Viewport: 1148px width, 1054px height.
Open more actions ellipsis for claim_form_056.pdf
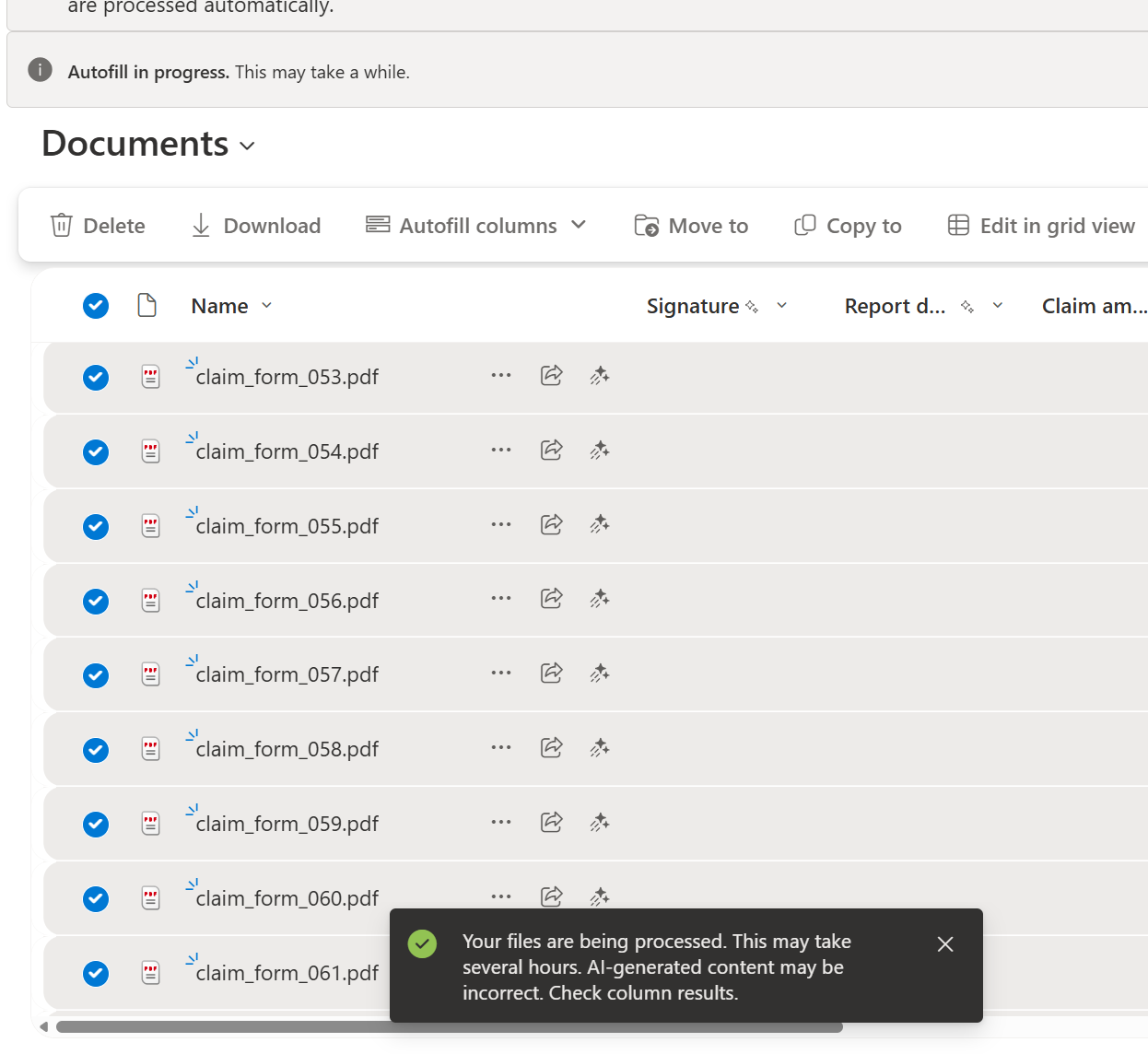point(501,599)
